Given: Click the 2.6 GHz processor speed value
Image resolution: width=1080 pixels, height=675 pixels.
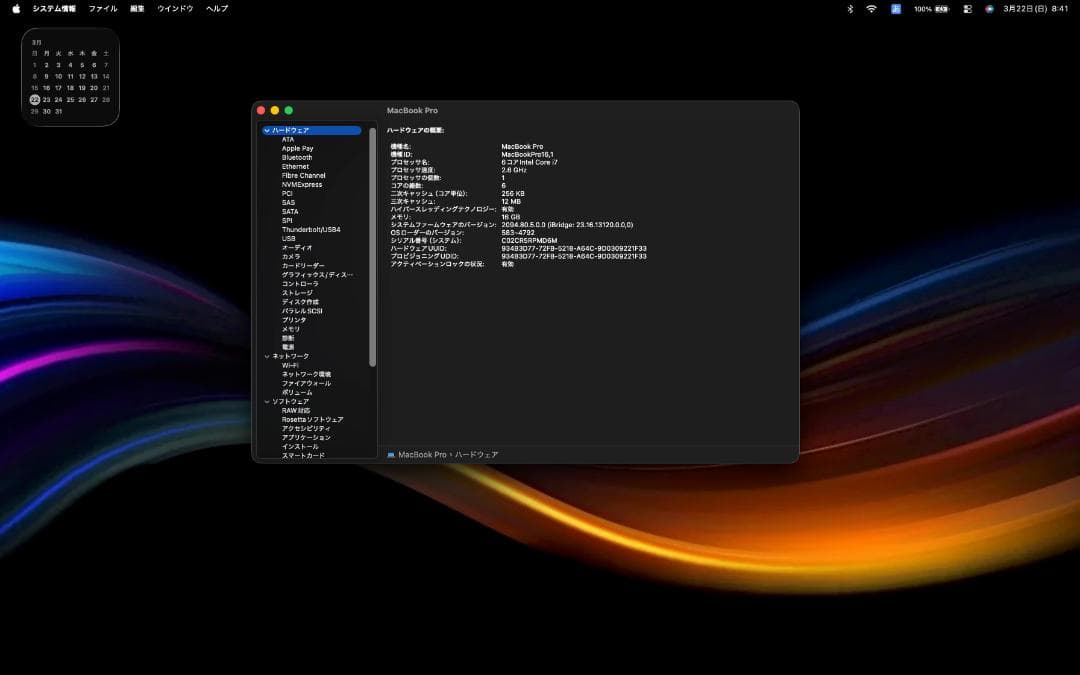Looking at the screenshot, I should coord(514,170).
